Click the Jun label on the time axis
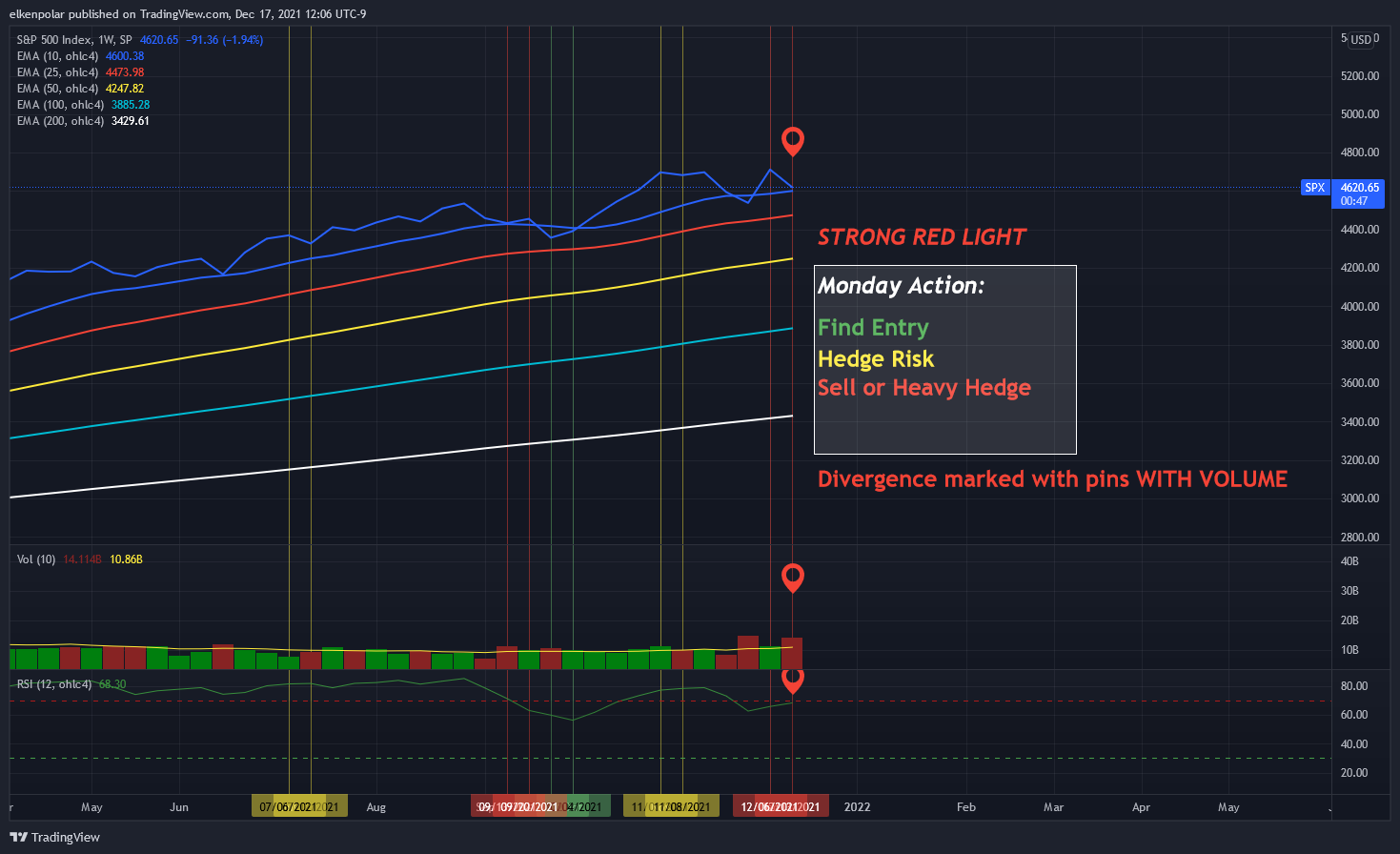 tap(179, 807)
